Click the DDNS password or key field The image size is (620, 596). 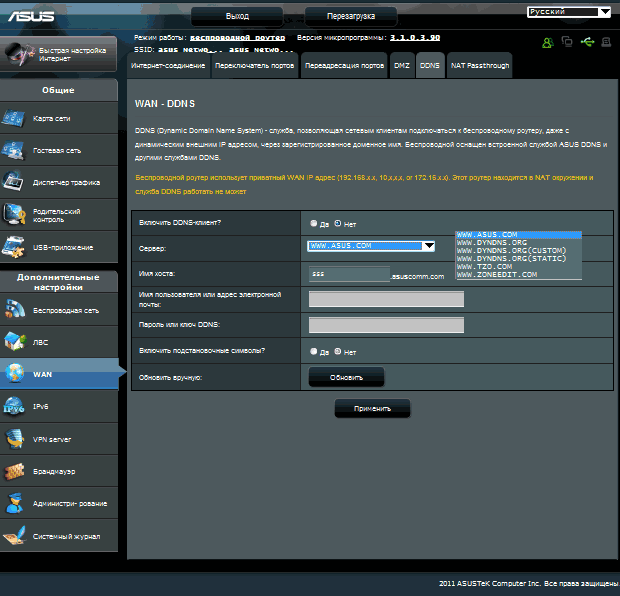click(386, 325)
